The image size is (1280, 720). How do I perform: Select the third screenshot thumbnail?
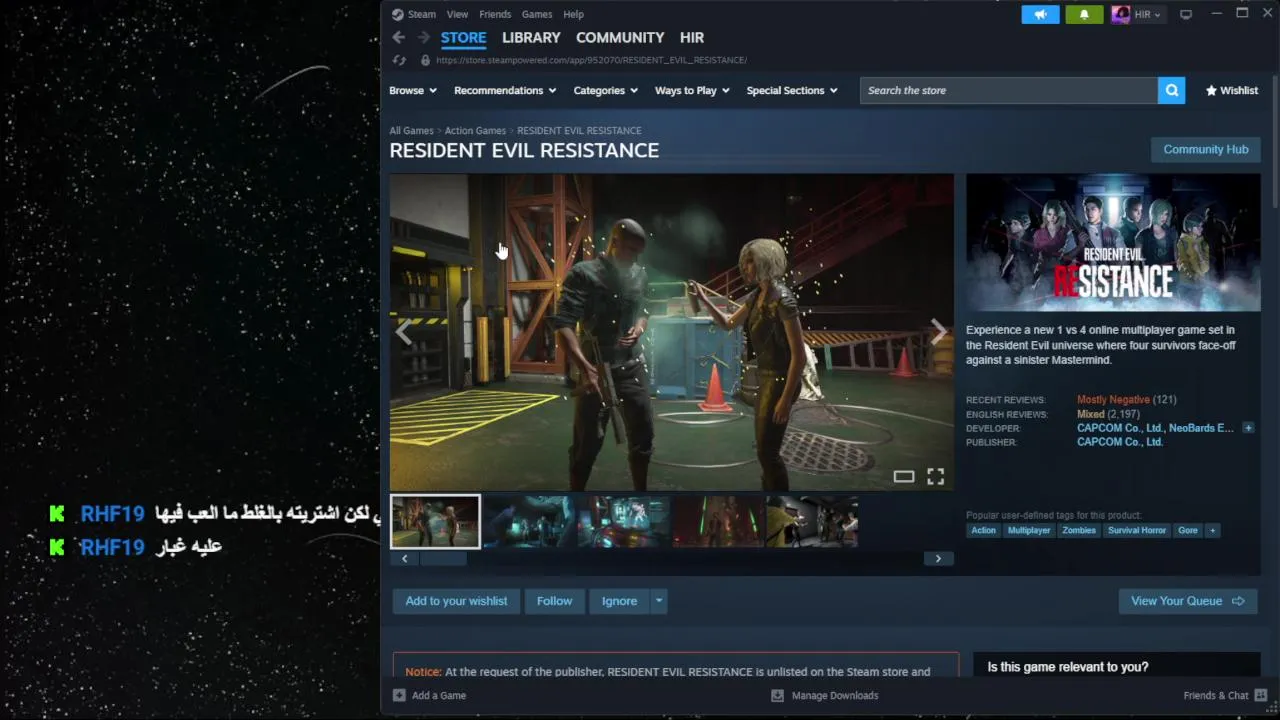point(623,522)
